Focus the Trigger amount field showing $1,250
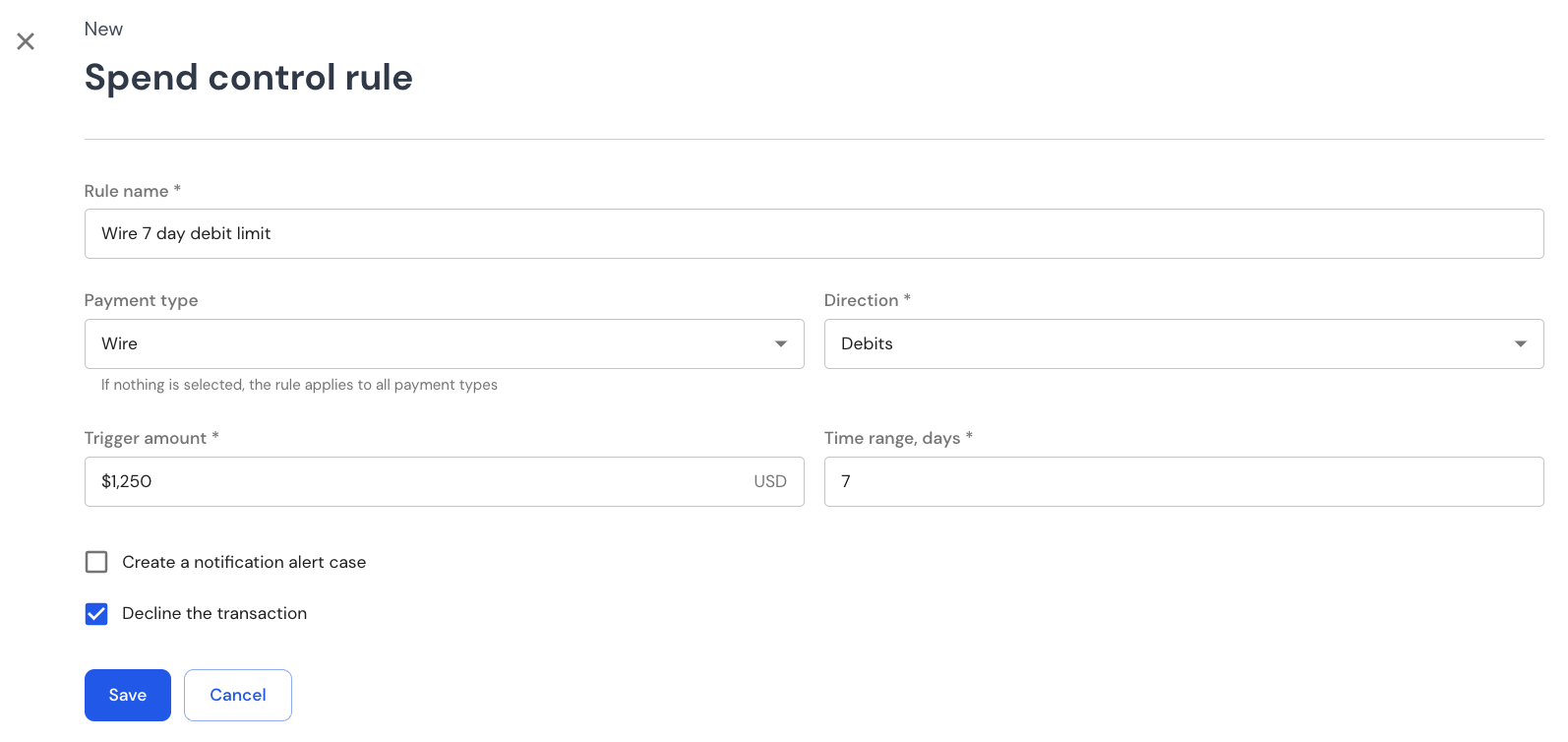The image size is (1568, 742). click(x=444, y=481)
